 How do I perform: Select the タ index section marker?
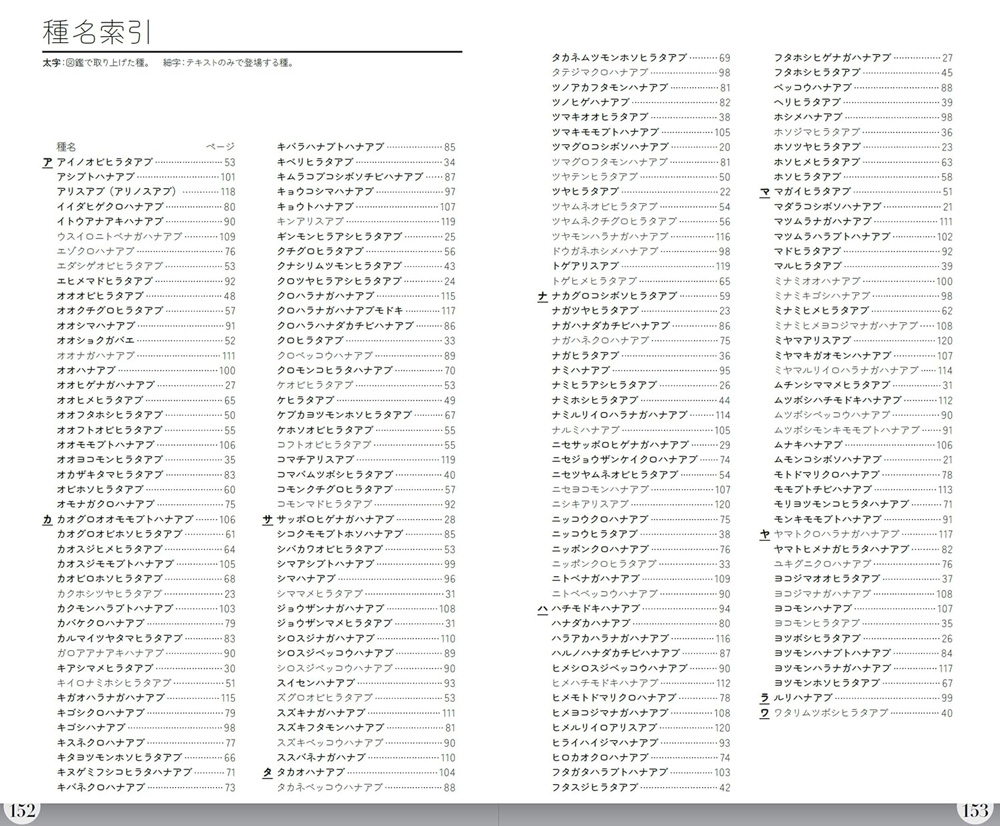tap(267, 773)
